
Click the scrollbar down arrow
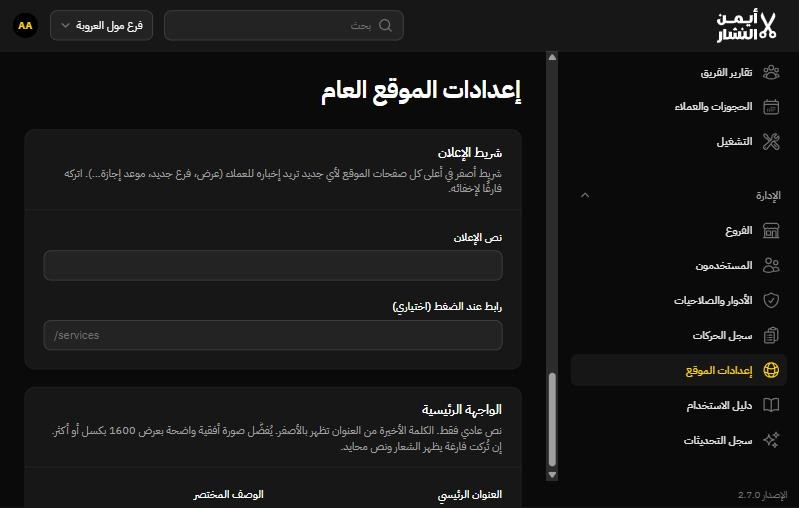[552, 475]
